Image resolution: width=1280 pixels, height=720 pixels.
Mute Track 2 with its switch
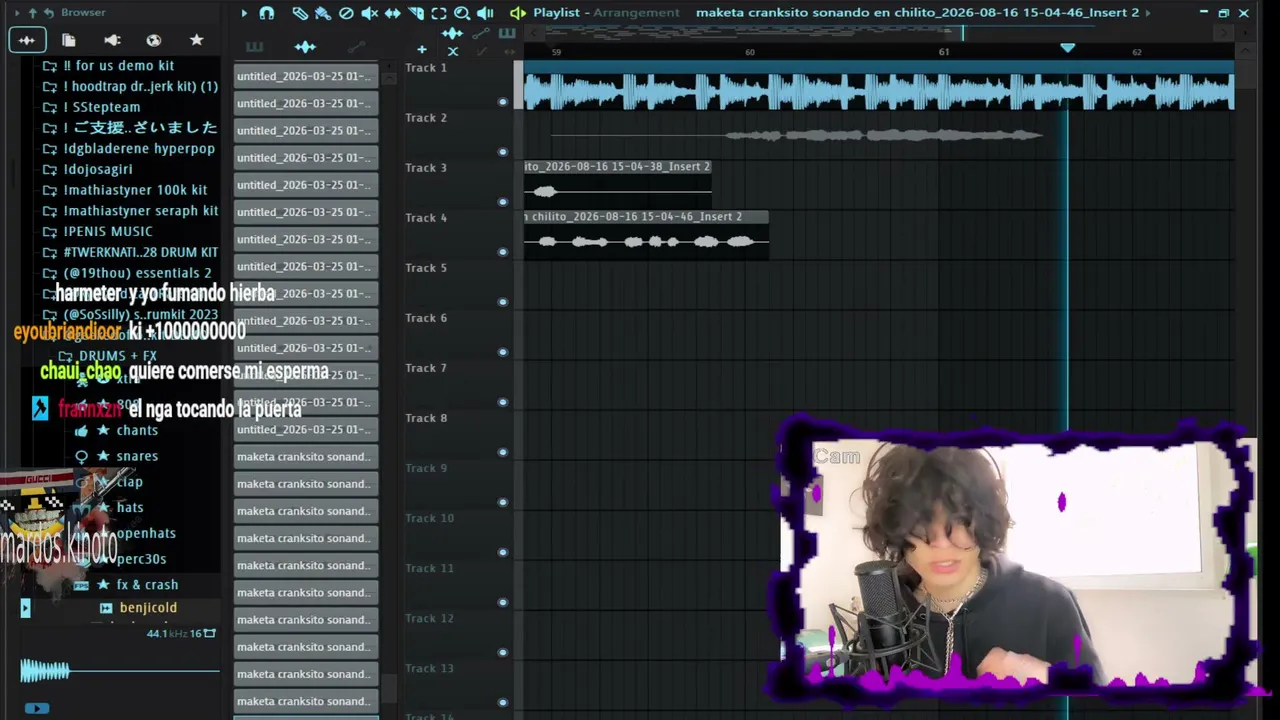(503, 152)
